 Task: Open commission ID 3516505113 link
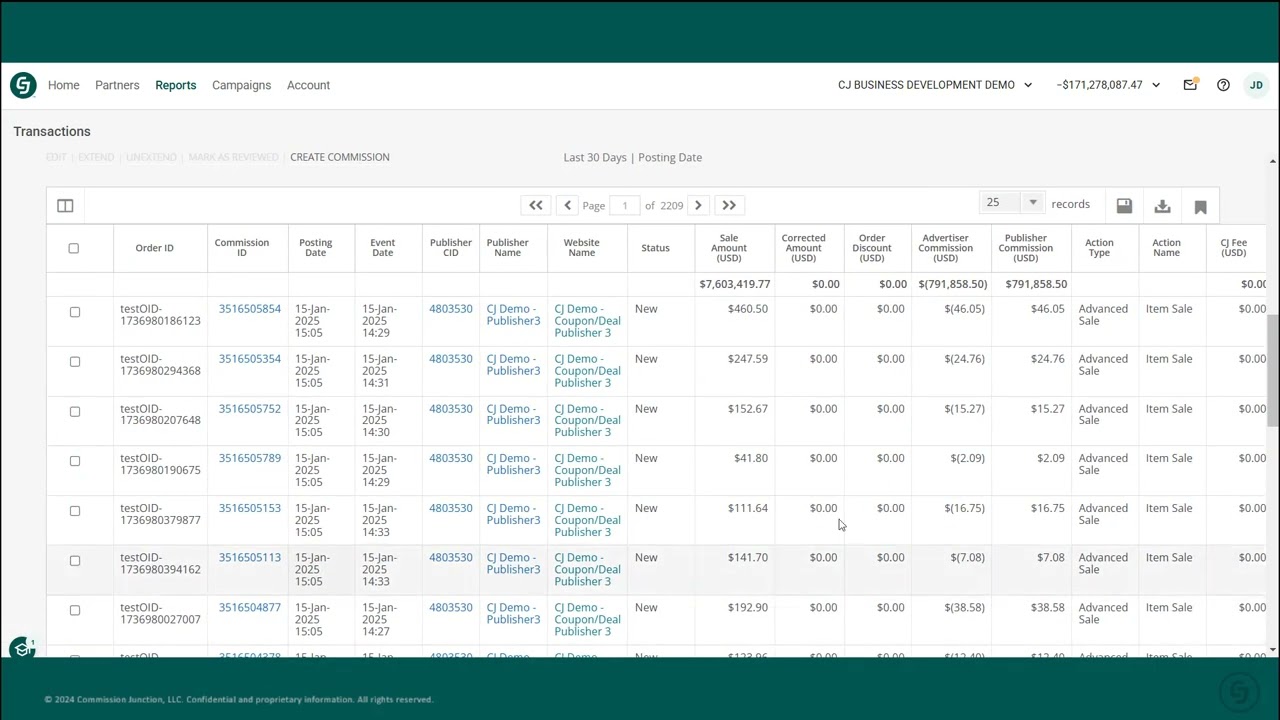pyautogui.click(x=250, y=558)
